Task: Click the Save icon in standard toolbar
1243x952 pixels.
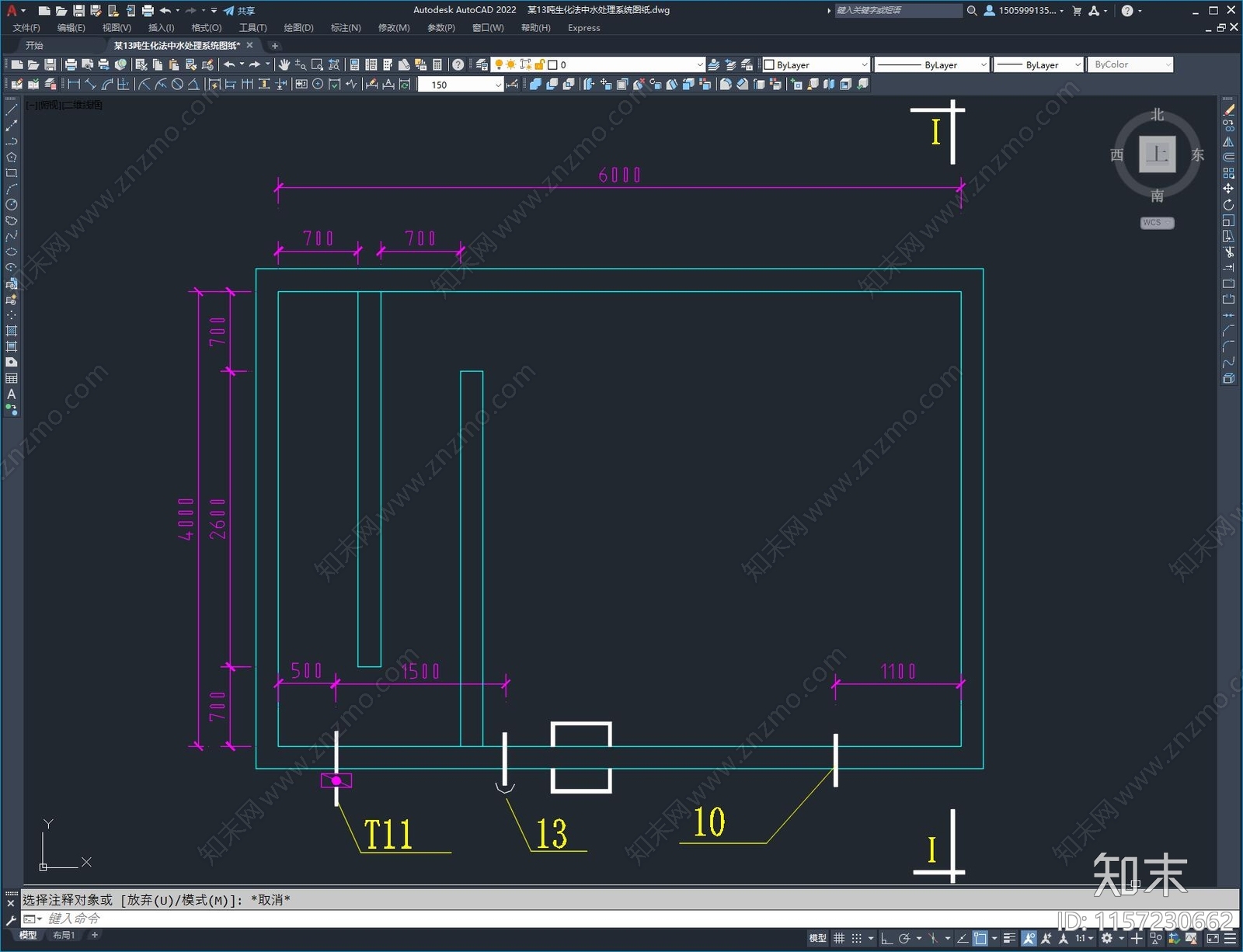Action: (50, 64)
